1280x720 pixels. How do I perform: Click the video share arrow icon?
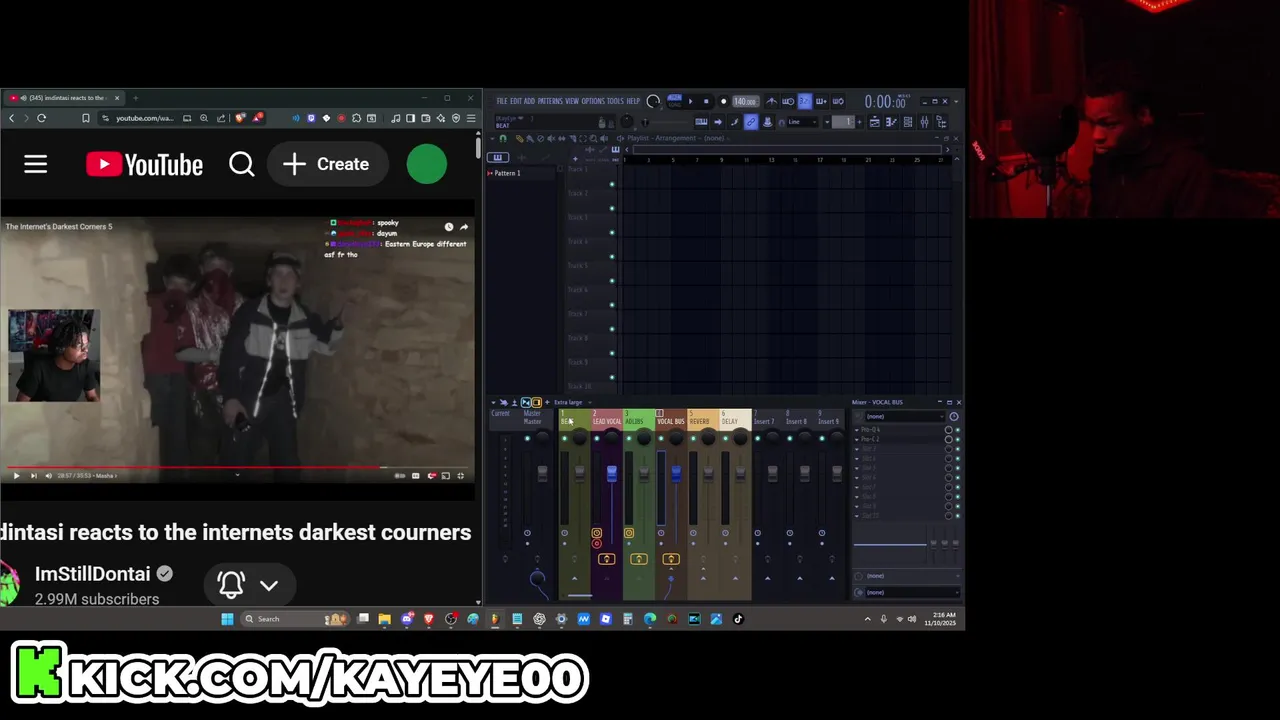(x=464, y=227)
